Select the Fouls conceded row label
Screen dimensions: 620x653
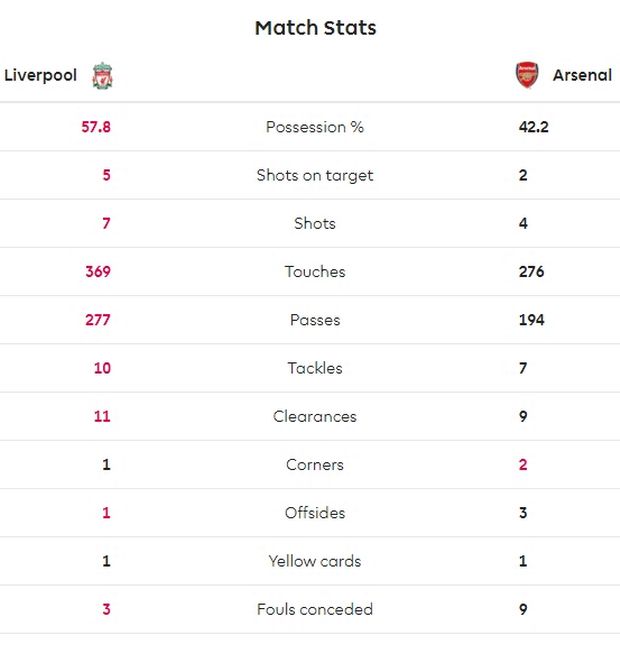coord(315,609)
